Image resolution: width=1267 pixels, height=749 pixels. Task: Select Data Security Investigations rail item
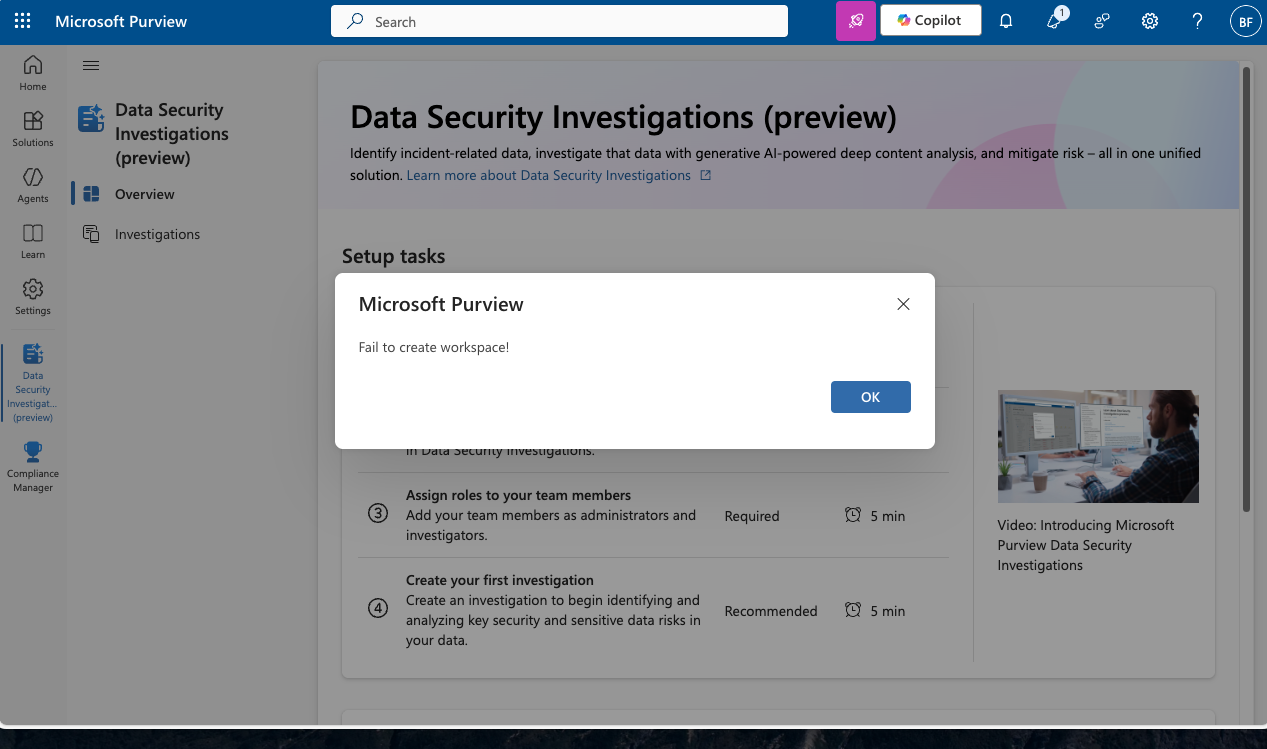[x=33, y=383]
